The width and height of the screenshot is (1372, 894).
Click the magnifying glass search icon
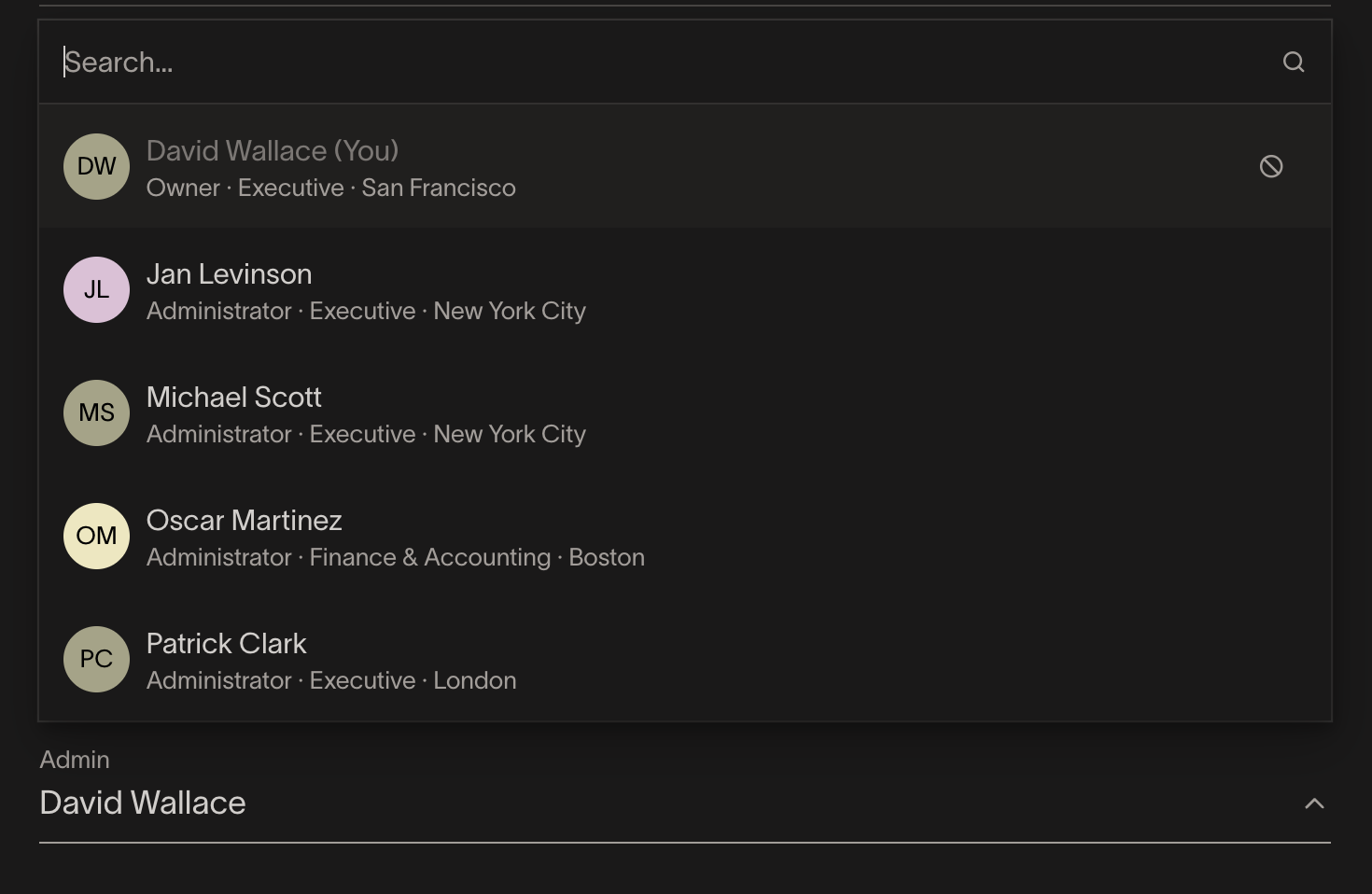[1294, 62]
